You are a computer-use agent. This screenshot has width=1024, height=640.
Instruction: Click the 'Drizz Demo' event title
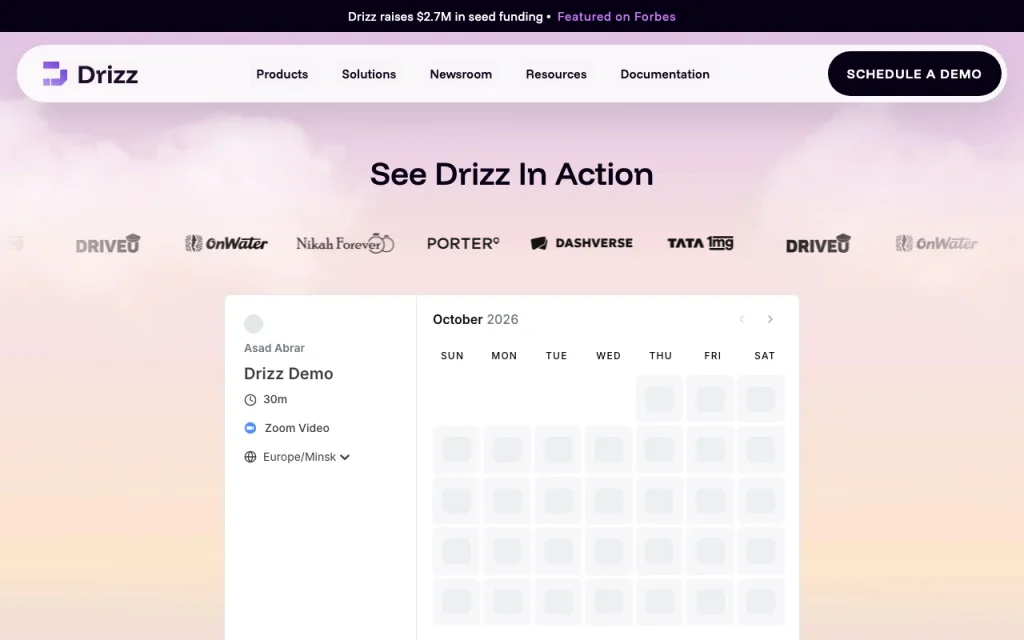(289, 374)
